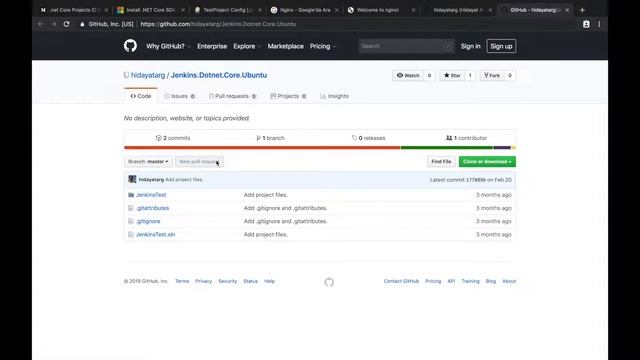The height and width of the screenshot is (360, 640).
Task: Open the latest commit hash link
Action: 476,180
